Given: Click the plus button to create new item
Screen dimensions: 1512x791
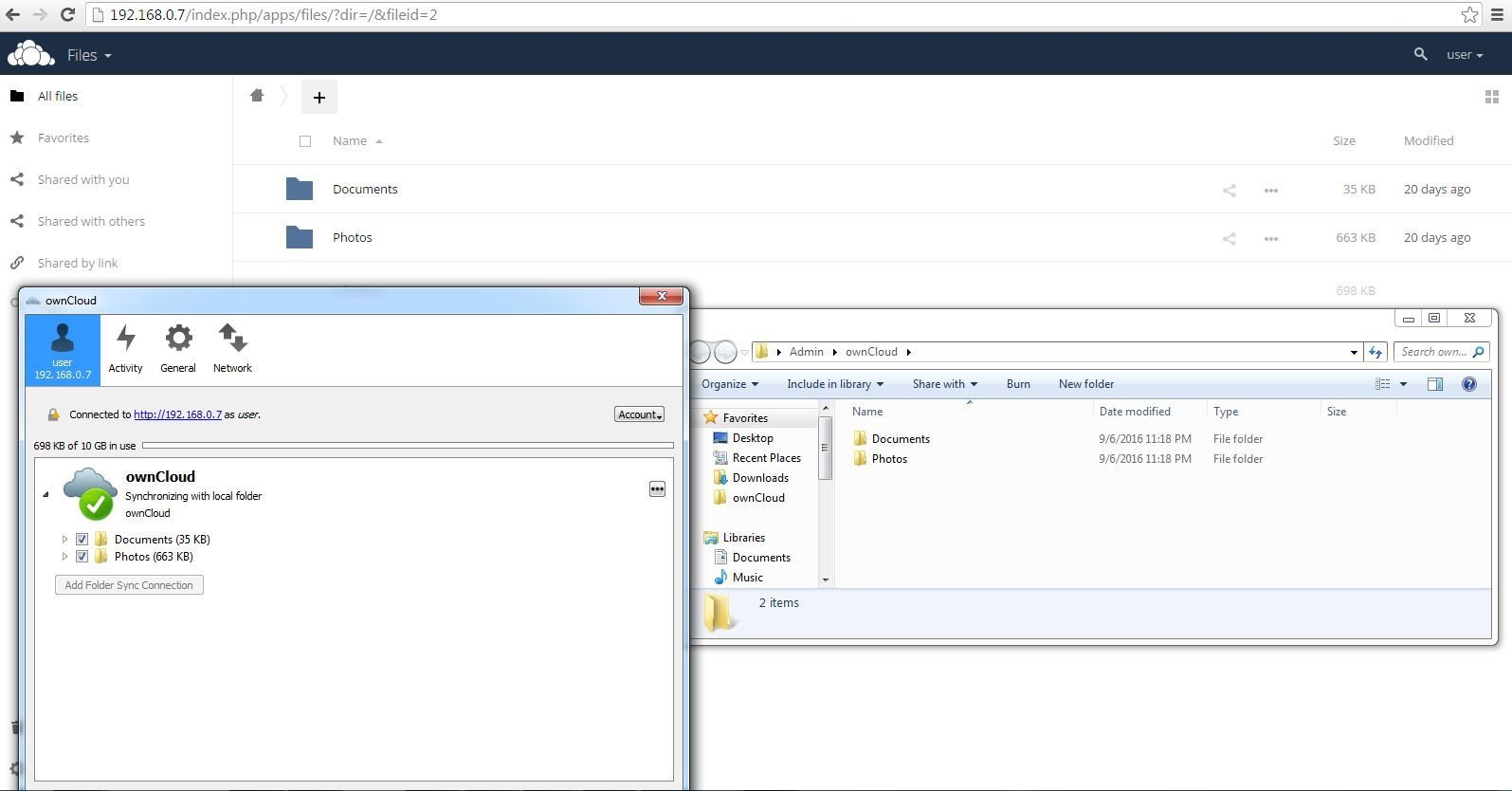Looking at the screenshot, I should [319, 97].
